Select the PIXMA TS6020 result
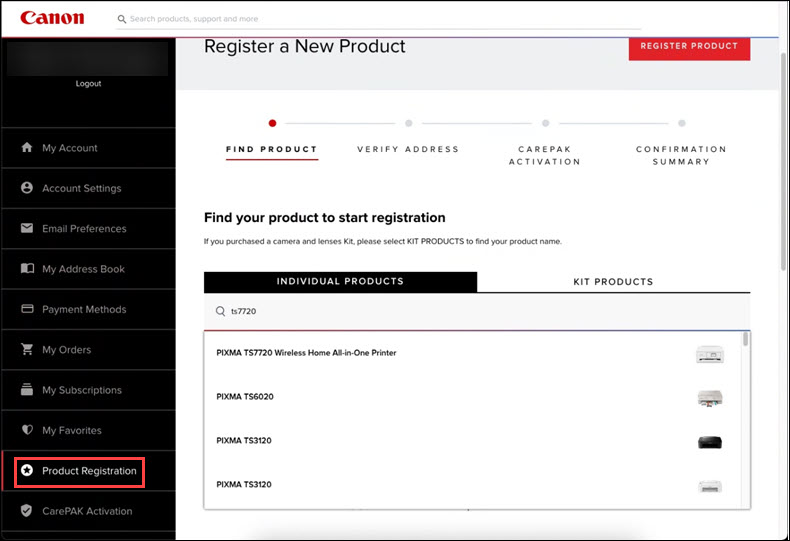 [472, 397]
